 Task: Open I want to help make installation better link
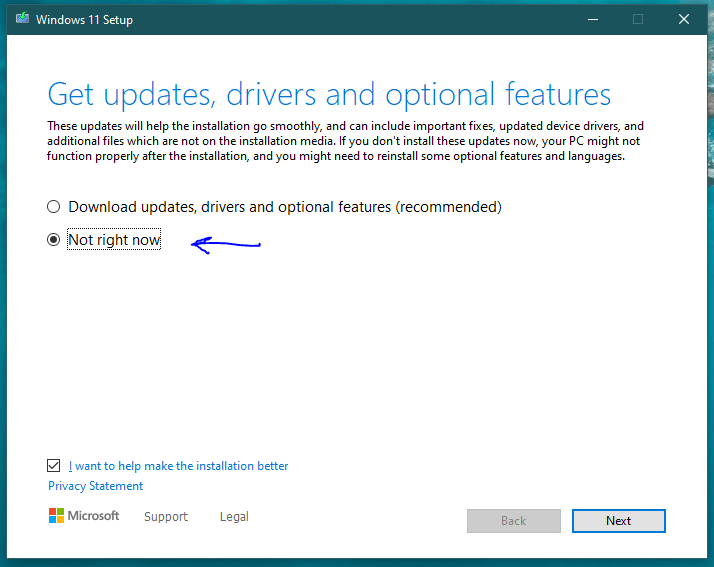(178, 466)
